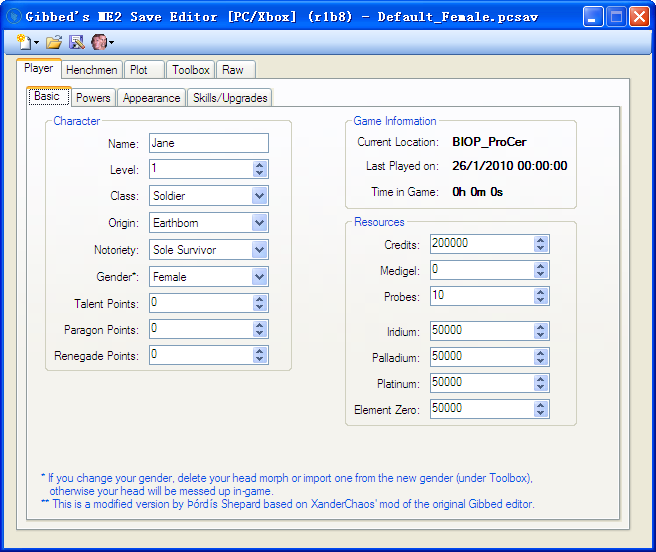The height and width of the screenshot is (552, 656).
Task: Decrease Iridium with down arrow
Action: pos(541,335)
